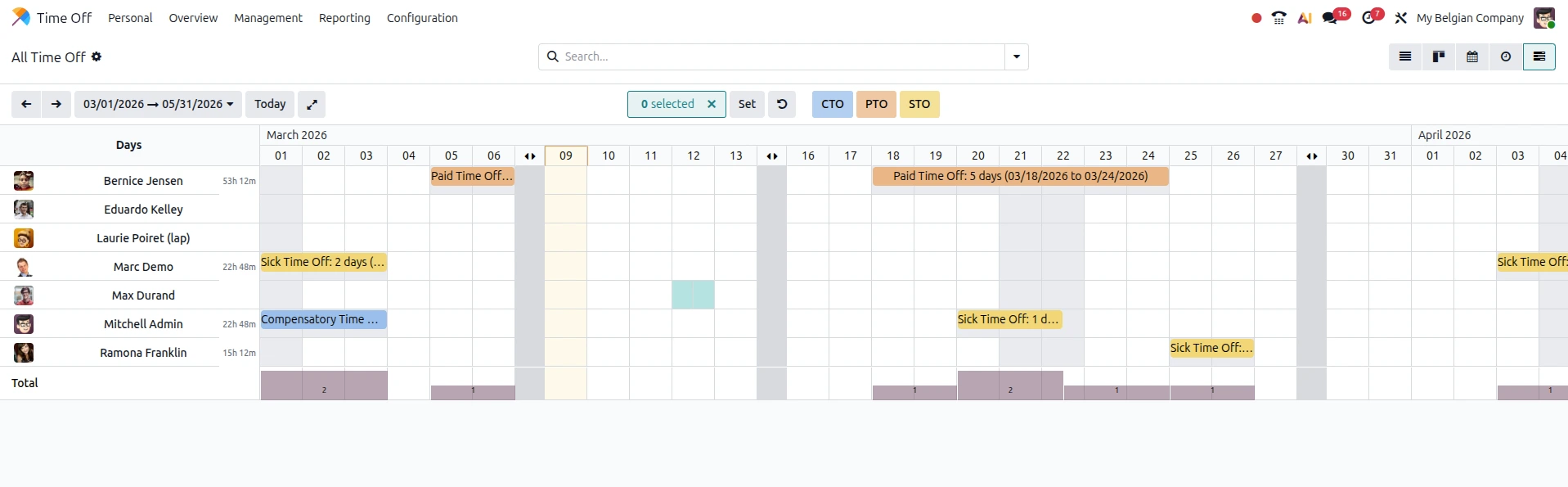Open the Reporting menu
Image resolution: width=1568 pixels, height=487 pixels.
click(344, 17)
